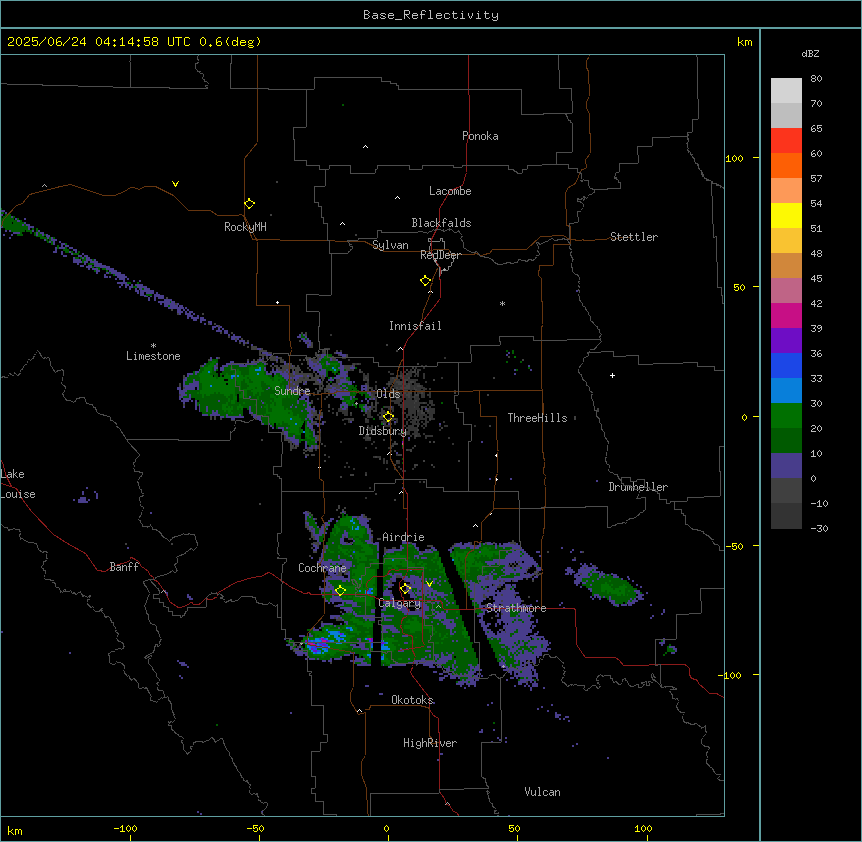862x842 pixels.
Task: Click the yellow V marker northwest of RockyMH
Action: pyautogui.click(x=175, y=184)
